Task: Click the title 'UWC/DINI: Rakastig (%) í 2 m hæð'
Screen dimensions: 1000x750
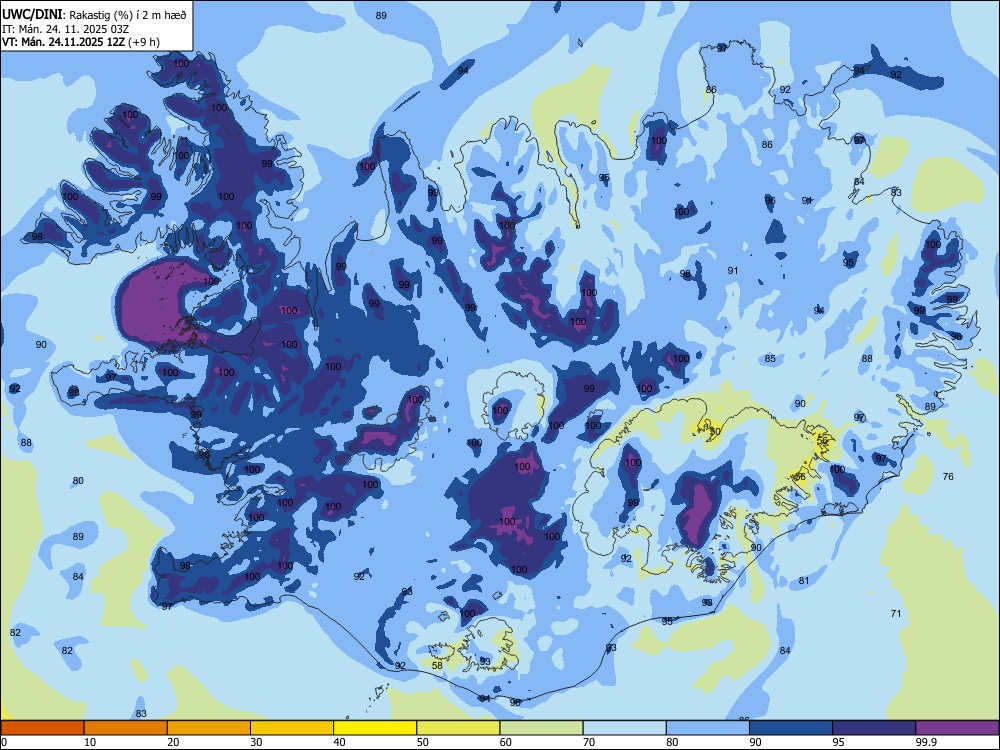Action: click(94, 15)
